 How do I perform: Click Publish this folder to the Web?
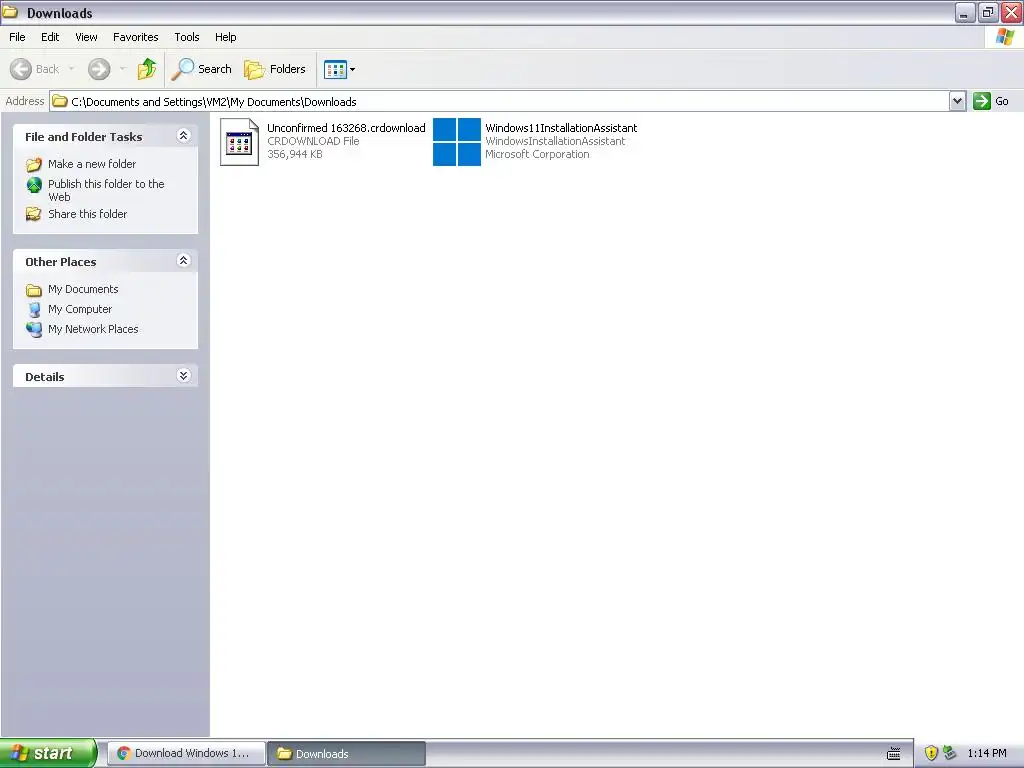106,190
